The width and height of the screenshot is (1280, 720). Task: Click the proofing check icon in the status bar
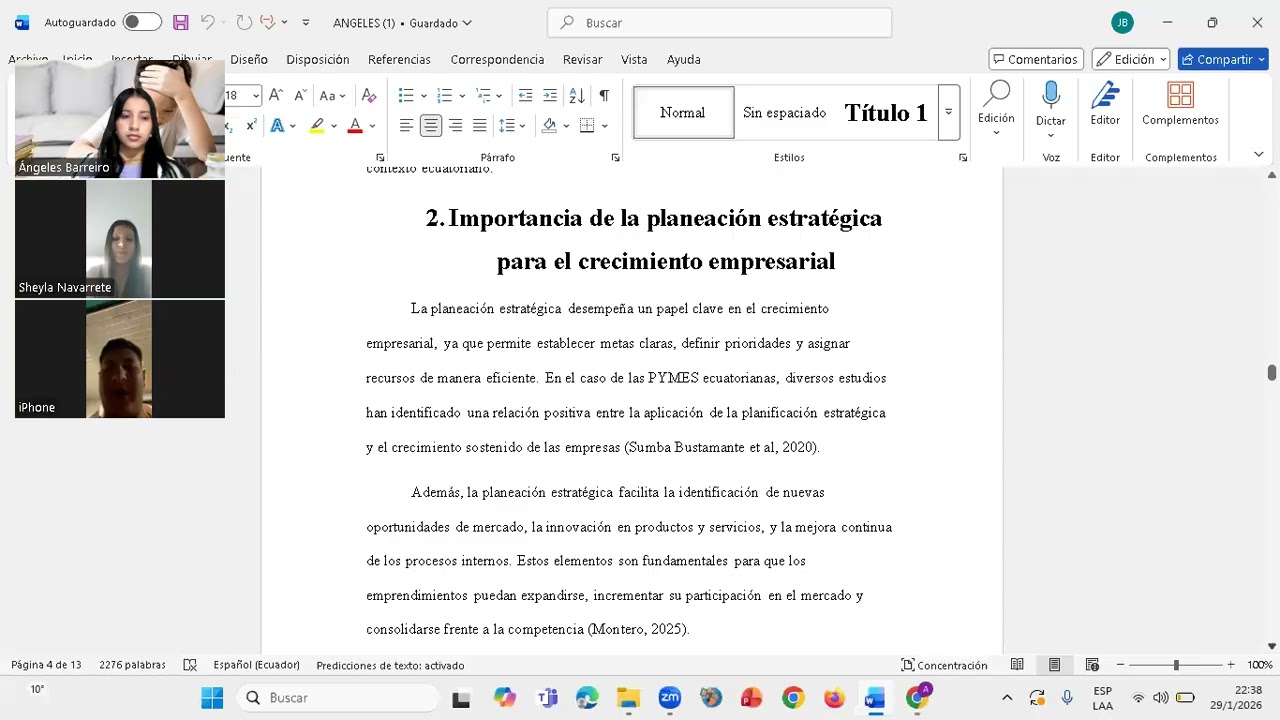(x=190, y=665)
